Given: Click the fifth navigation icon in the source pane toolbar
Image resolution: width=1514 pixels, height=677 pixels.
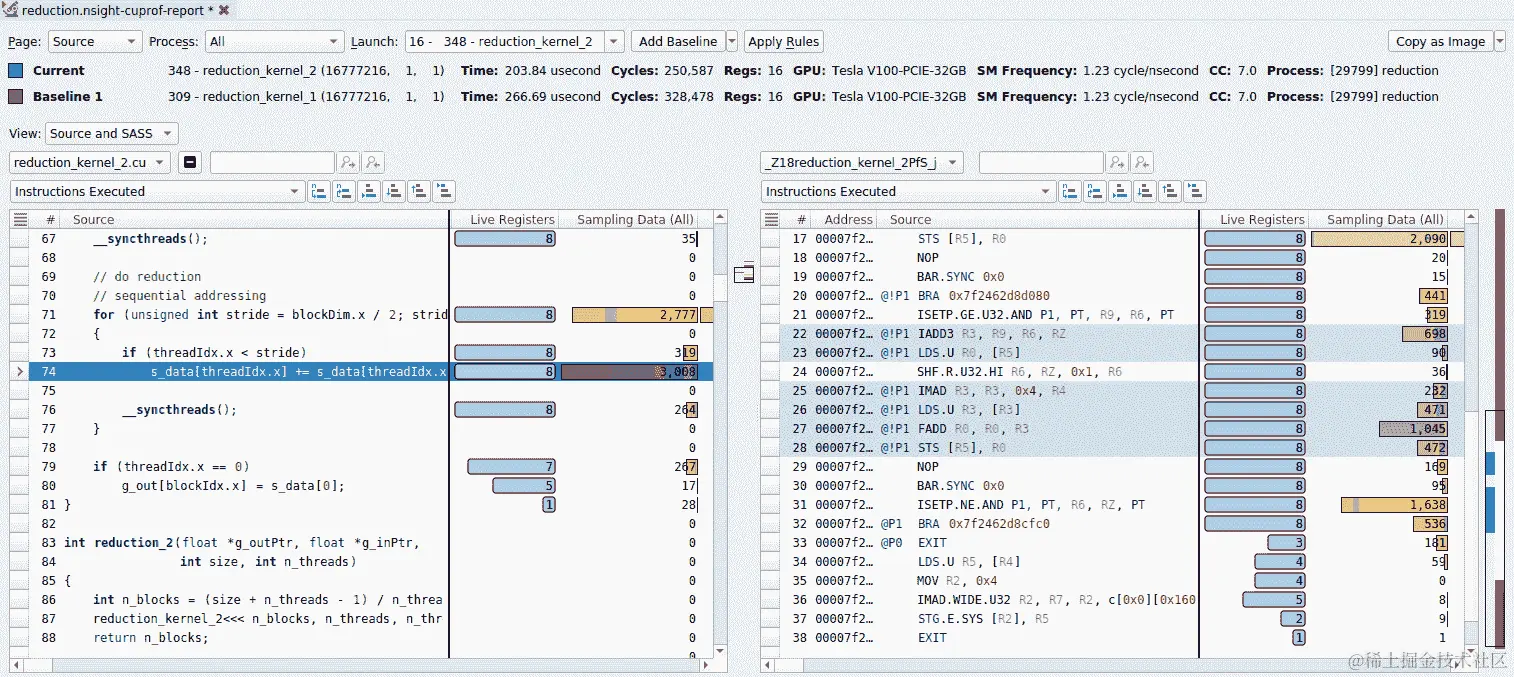Looking at the screenshot, I should point(419,191).
